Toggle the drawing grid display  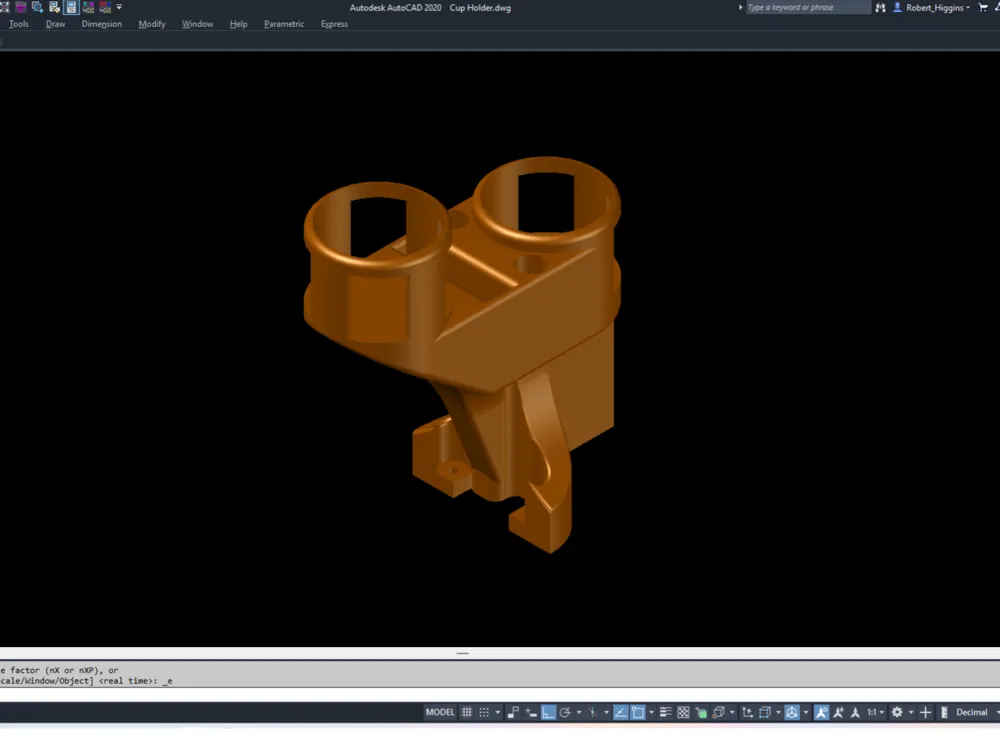point(467,712)
